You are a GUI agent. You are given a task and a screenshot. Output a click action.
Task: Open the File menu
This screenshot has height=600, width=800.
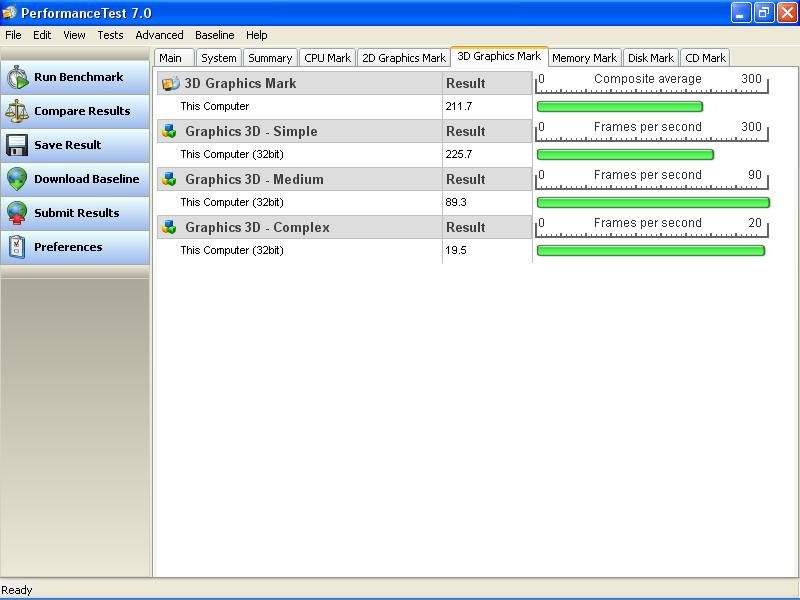[x=13, y=35]
